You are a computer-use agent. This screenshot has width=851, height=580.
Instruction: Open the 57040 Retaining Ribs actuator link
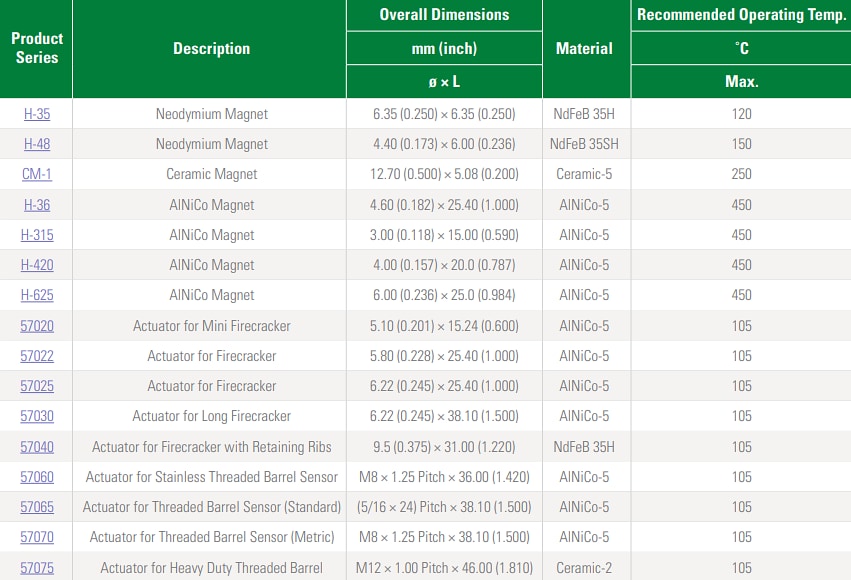tap(36, 446)
